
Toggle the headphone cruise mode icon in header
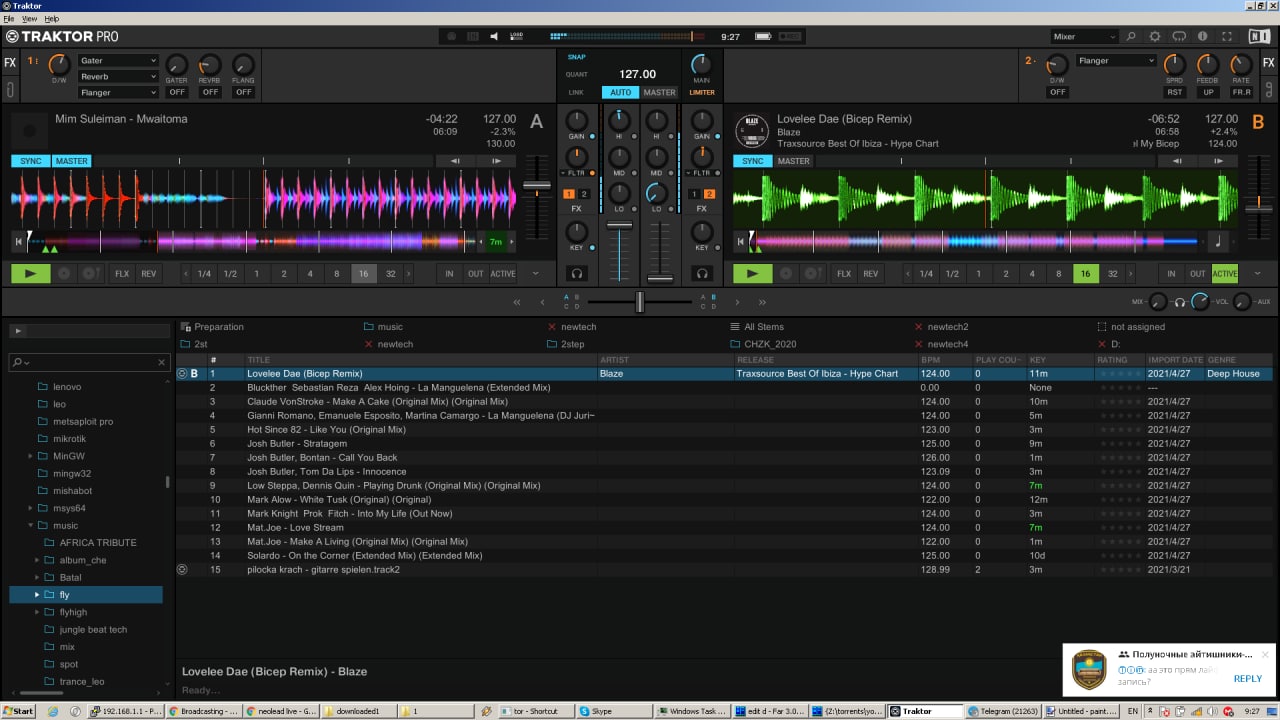point(1179,36)
